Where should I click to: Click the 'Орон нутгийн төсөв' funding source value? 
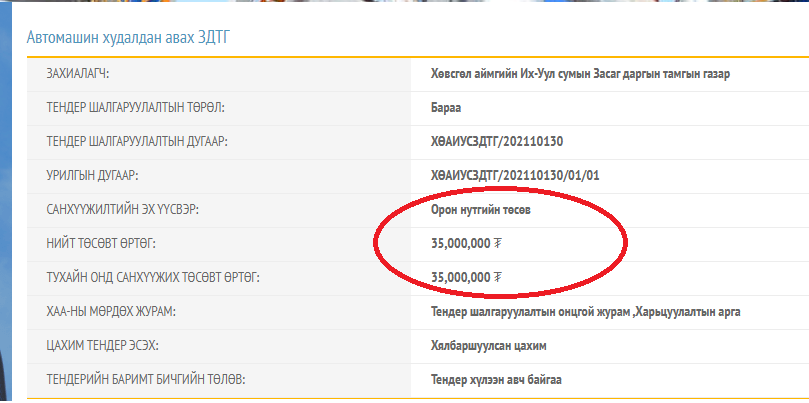tap(486, 209)
